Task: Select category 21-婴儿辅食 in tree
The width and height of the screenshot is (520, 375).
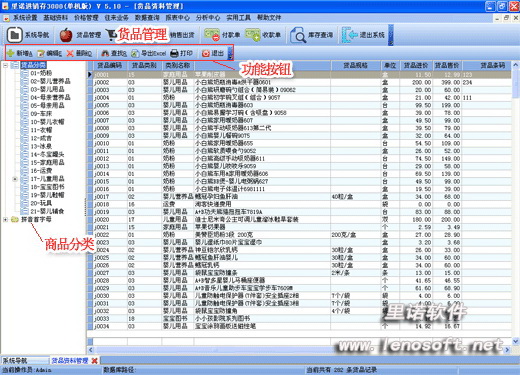Action: 47,211
